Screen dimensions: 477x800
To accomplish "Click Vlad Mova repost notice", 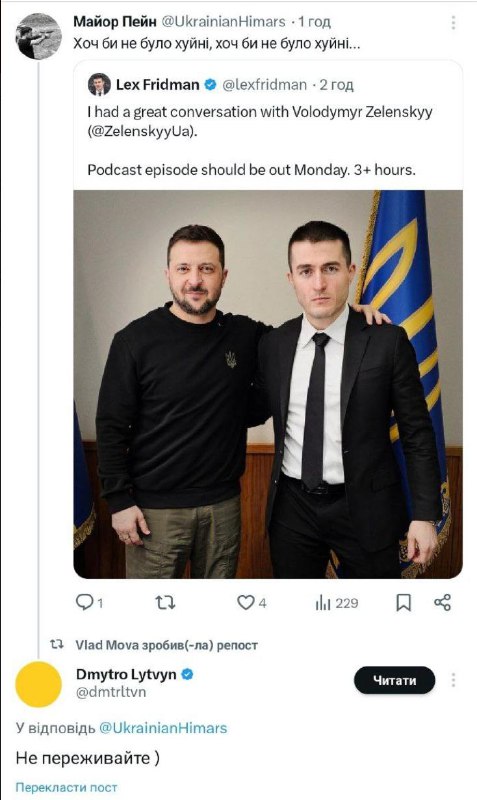I will pyautogui.click(x=166, y=645).
